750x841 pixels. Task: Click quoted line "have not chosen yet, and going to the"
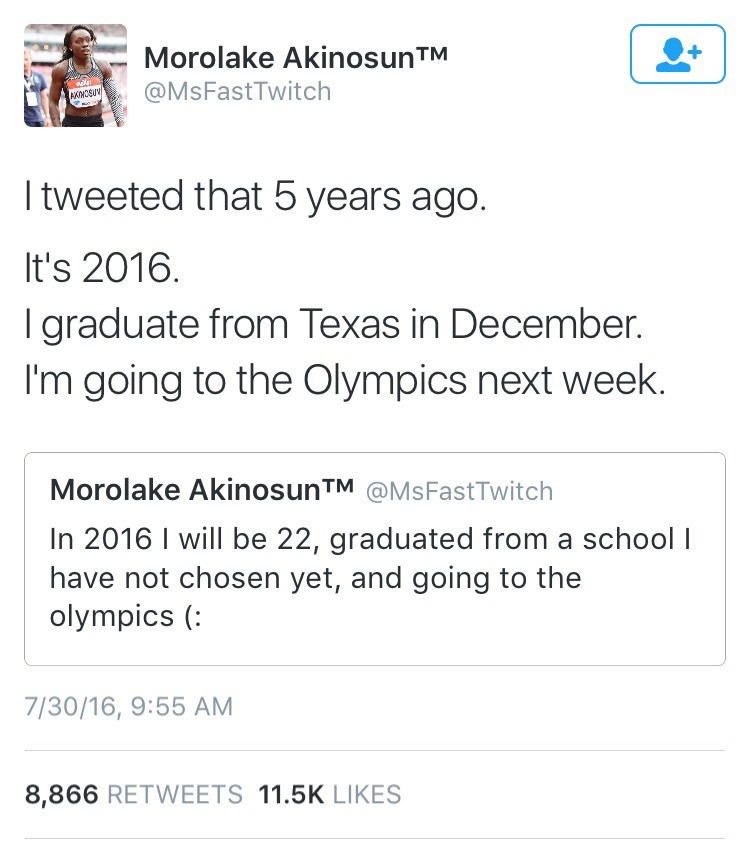point(315,577)
